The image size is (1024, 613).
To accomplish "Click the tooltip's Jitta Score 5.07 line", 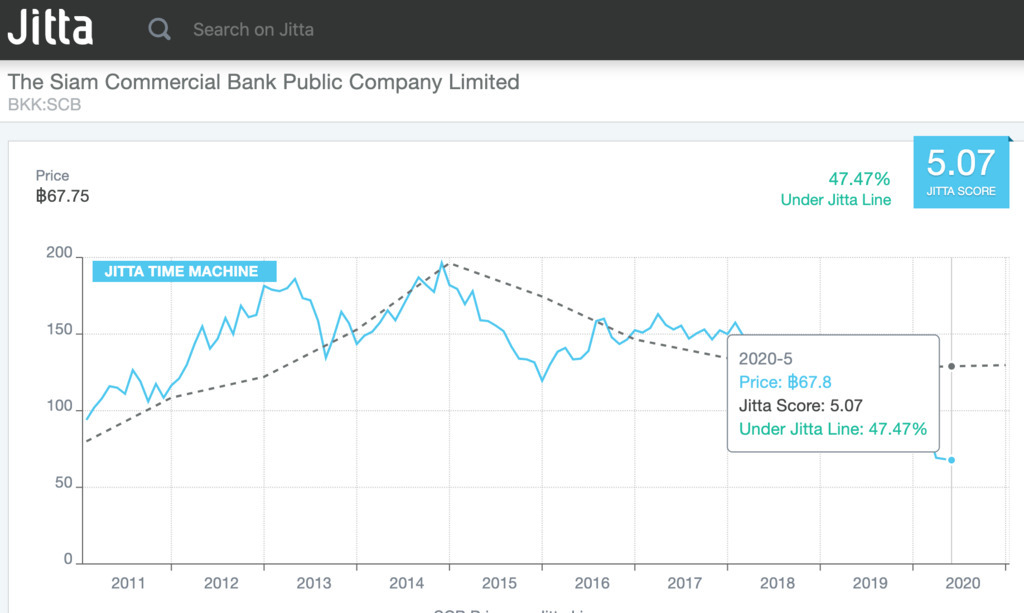I will 800,406.
